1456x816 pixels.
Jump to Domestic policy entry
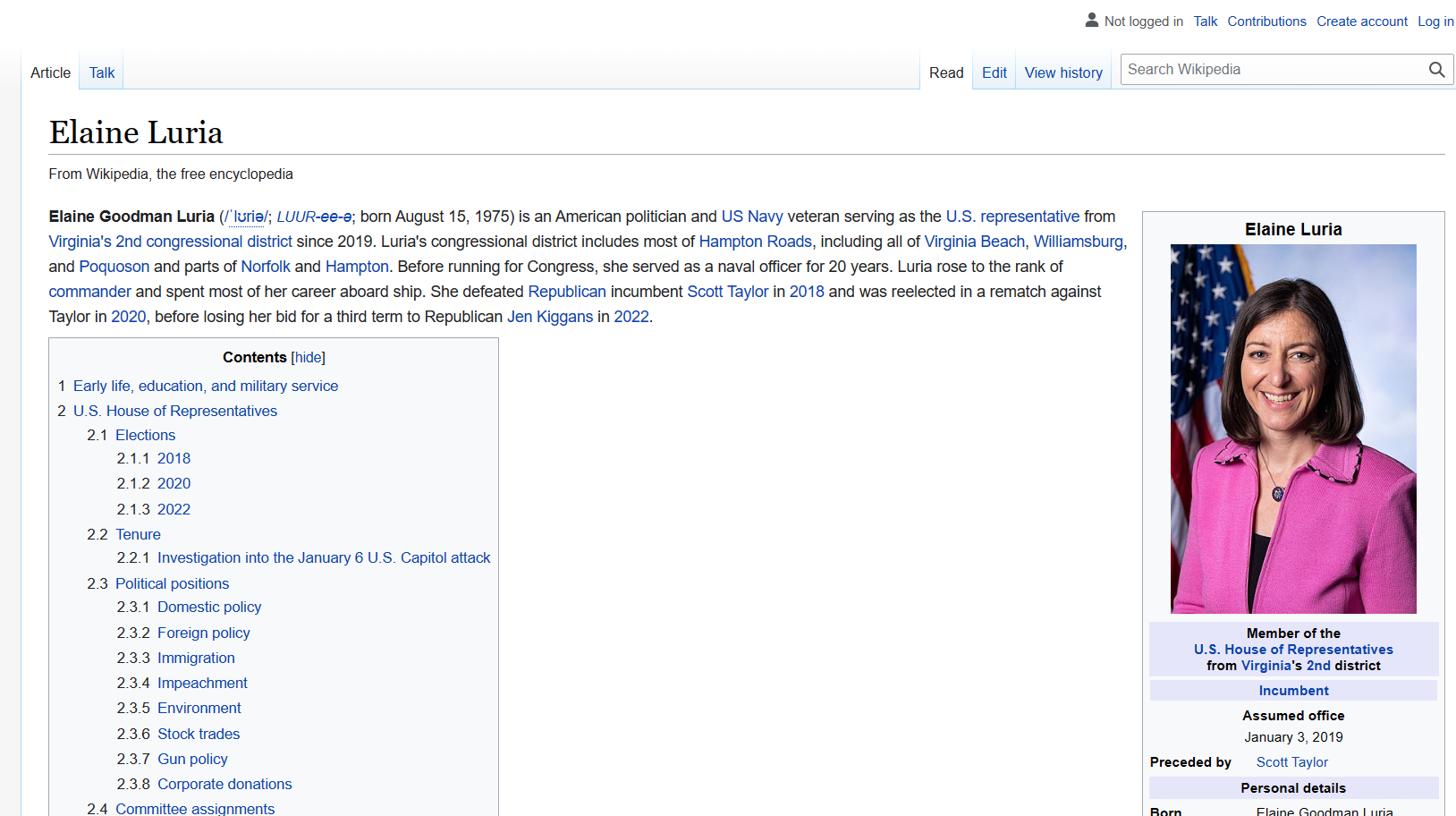[x=209, y=607]
